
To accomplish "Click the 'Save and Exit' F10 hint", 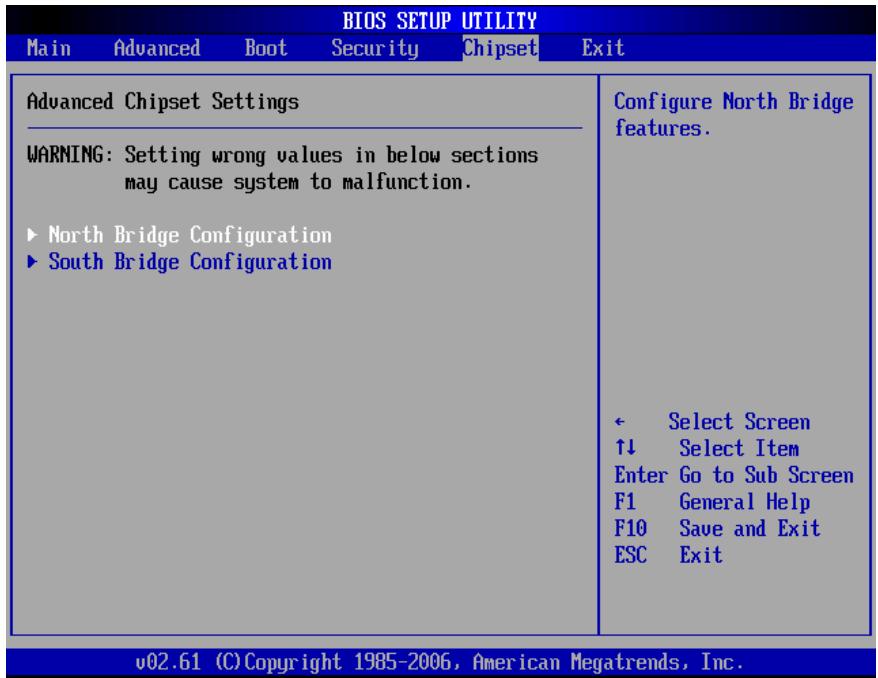I will (x=749, y=529).
